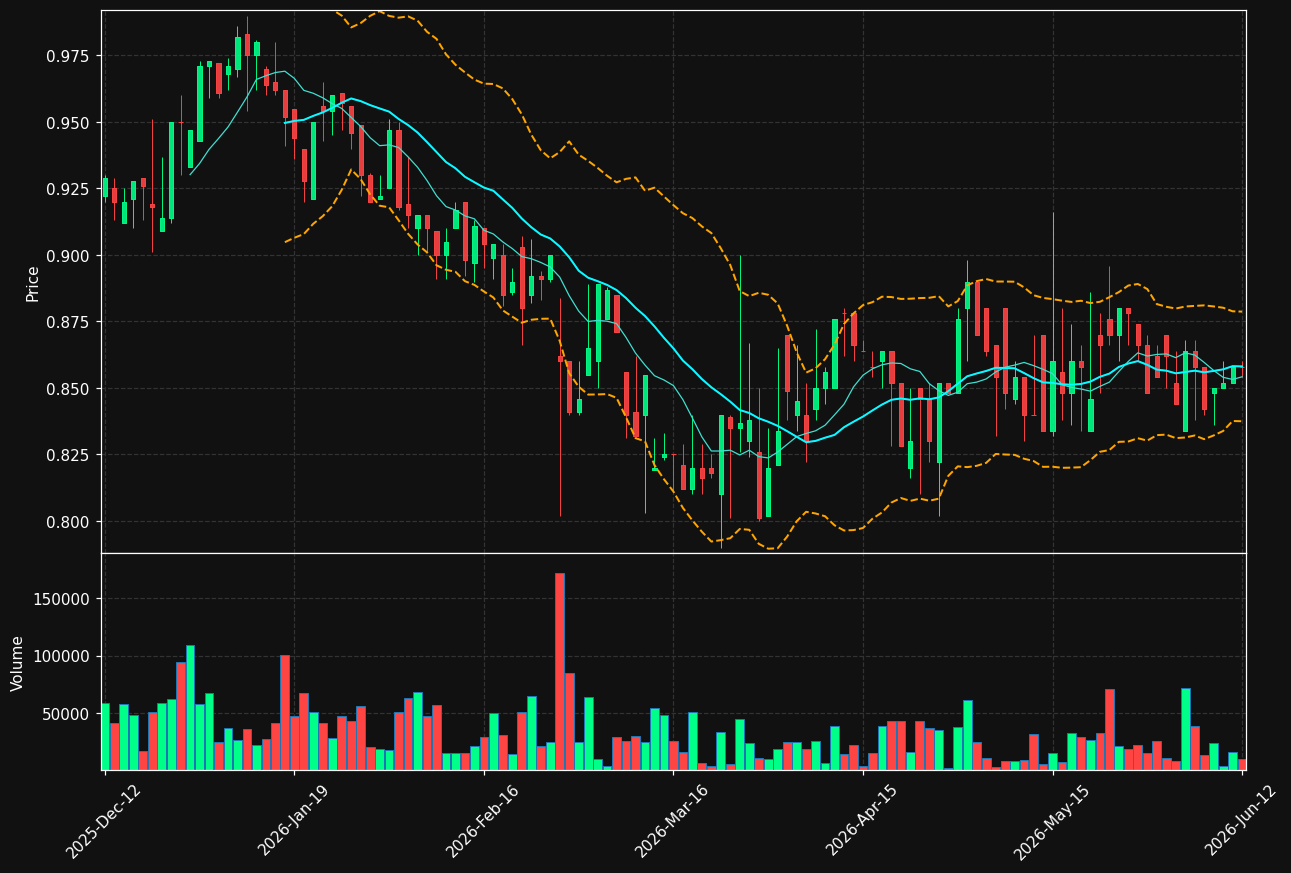Viewport: 1291px width, 873px height.
Task: Click the 0.850 price axis value
Action: pyautogui.click(x=69, y=389)
